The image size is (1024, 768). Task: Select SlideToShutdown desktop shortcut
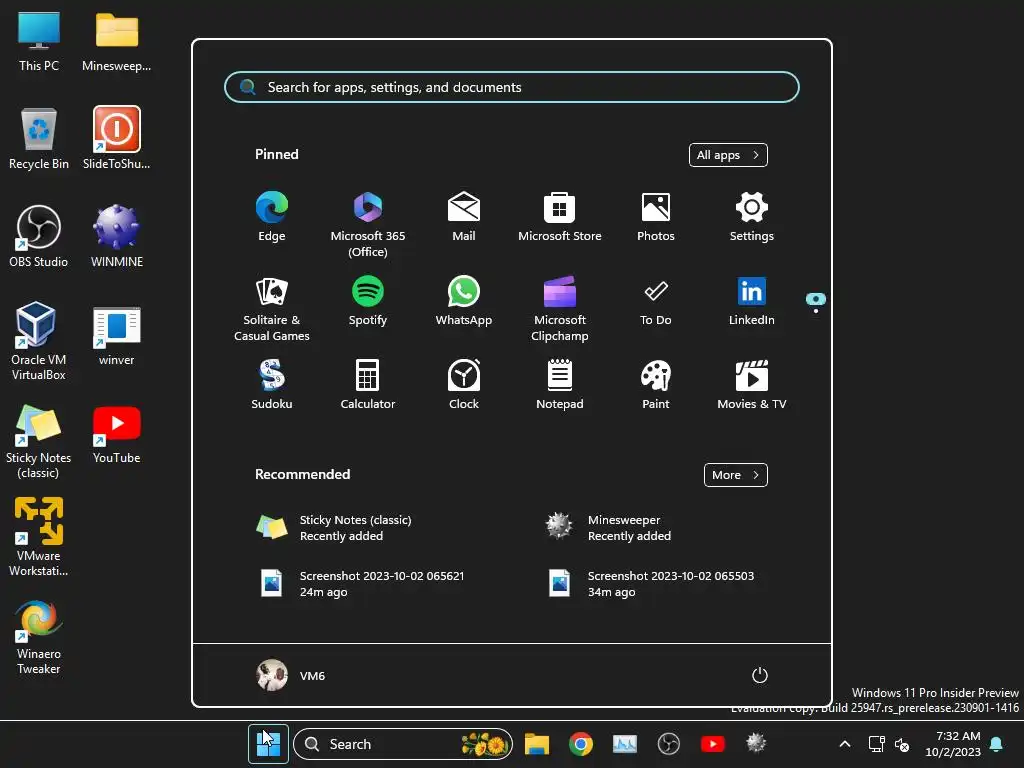coord(117,138)
